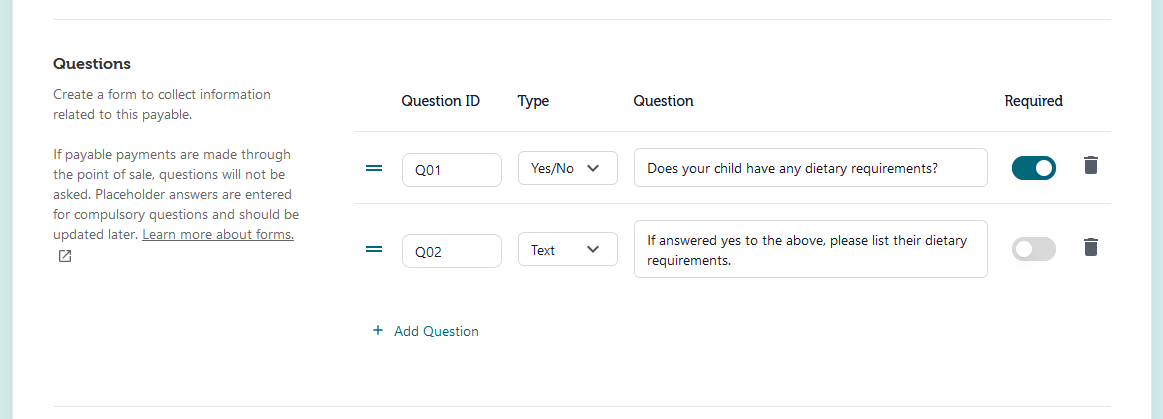Focus the Q01 Question ID field
This screenshot has width=1163, height=419.
(x=452, y=169)
